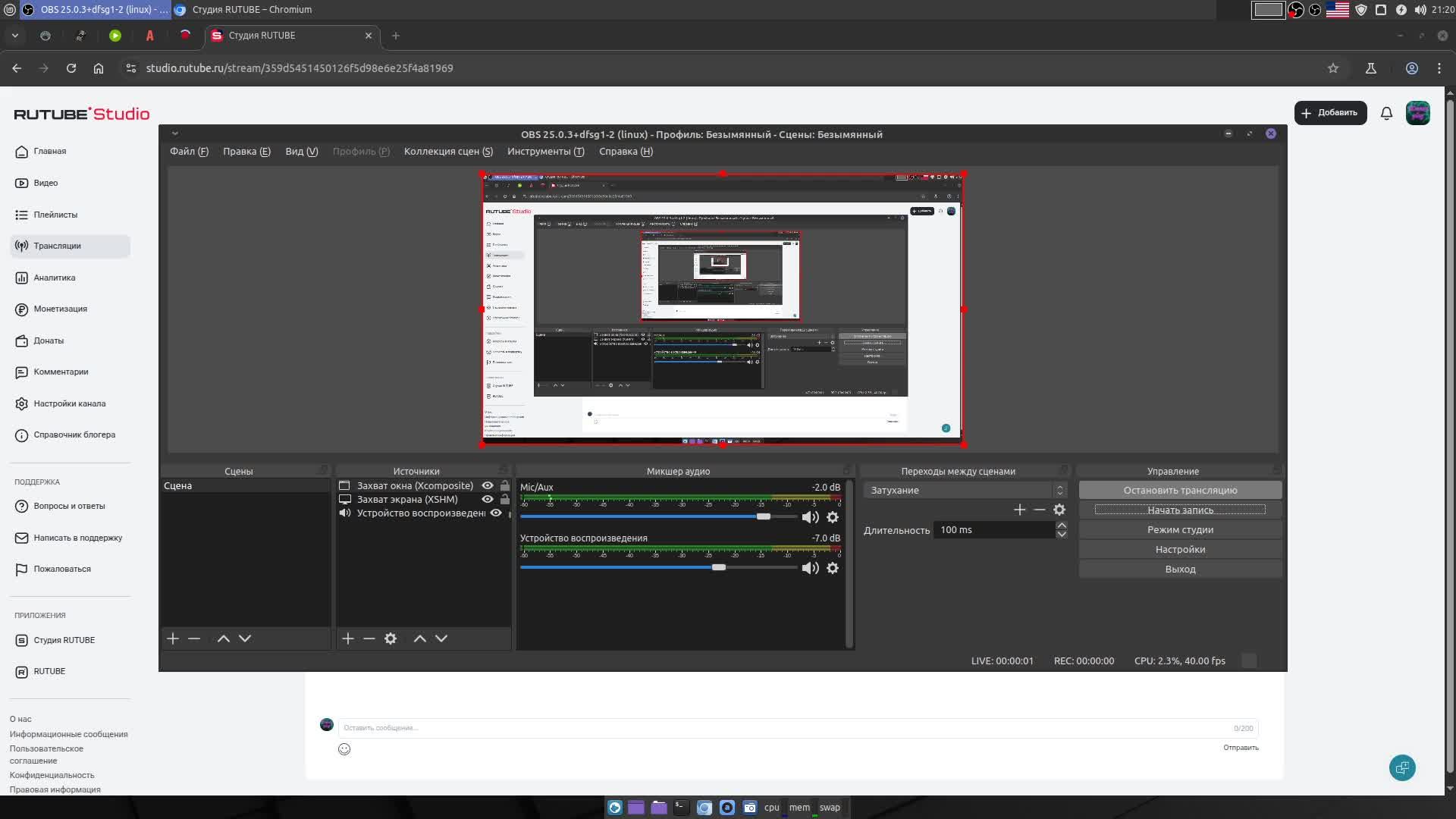
Task: Open the Затухание transition dropdown
Action: point(965,491)
